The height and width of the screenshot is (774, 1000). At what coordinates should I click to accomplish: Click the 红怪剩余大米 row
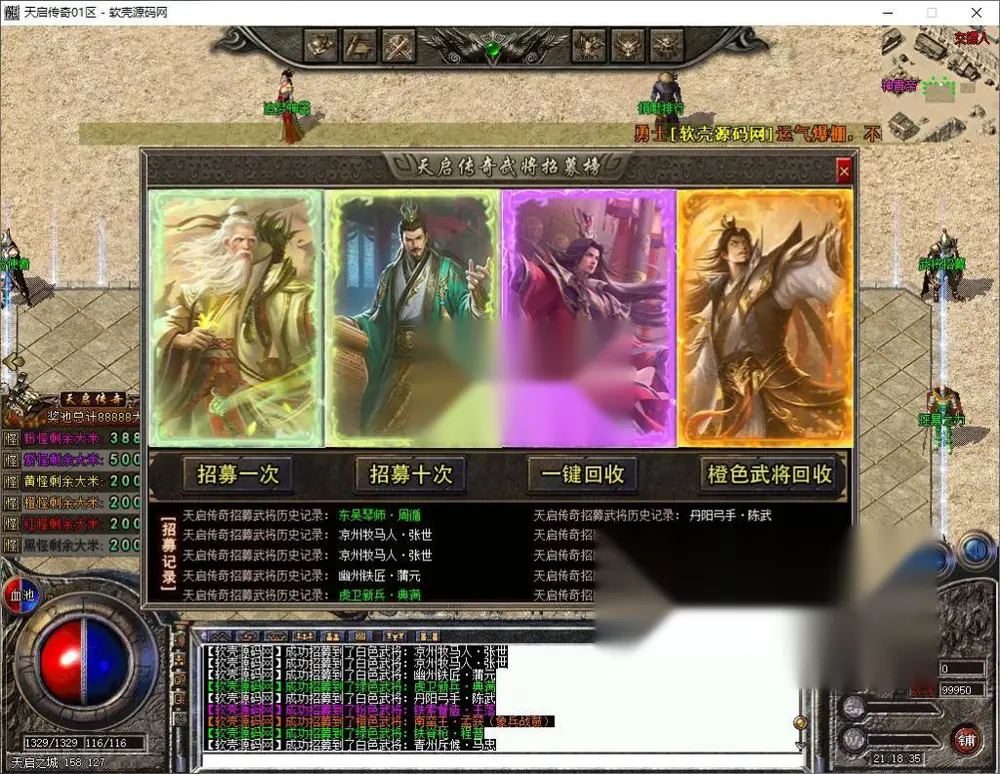click(71, 523)
